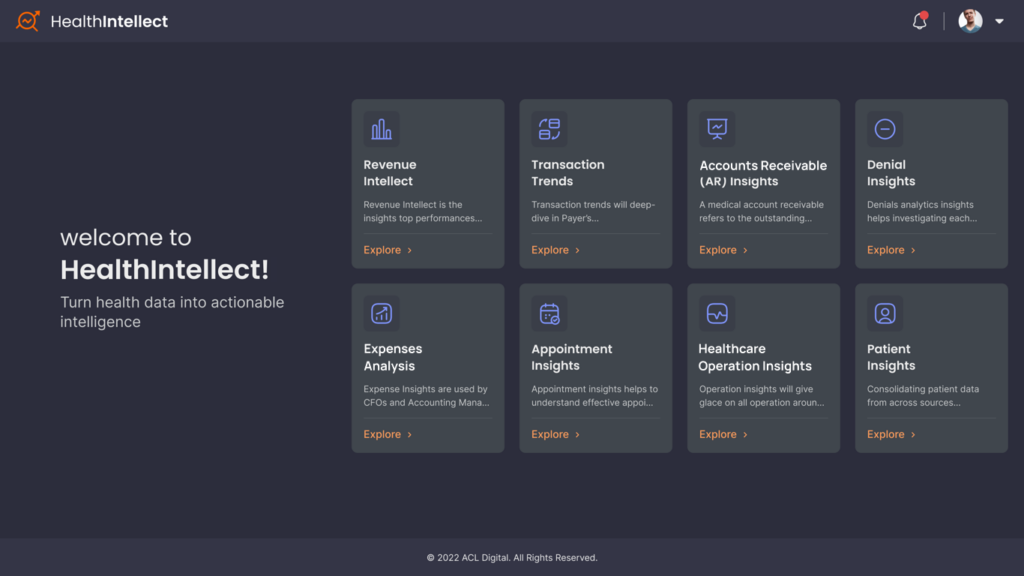The height and width of the screenshot is (576, 1024).
Task: Click the bold HealthIntellect! welcome heading
Action: tap(165, 270)
